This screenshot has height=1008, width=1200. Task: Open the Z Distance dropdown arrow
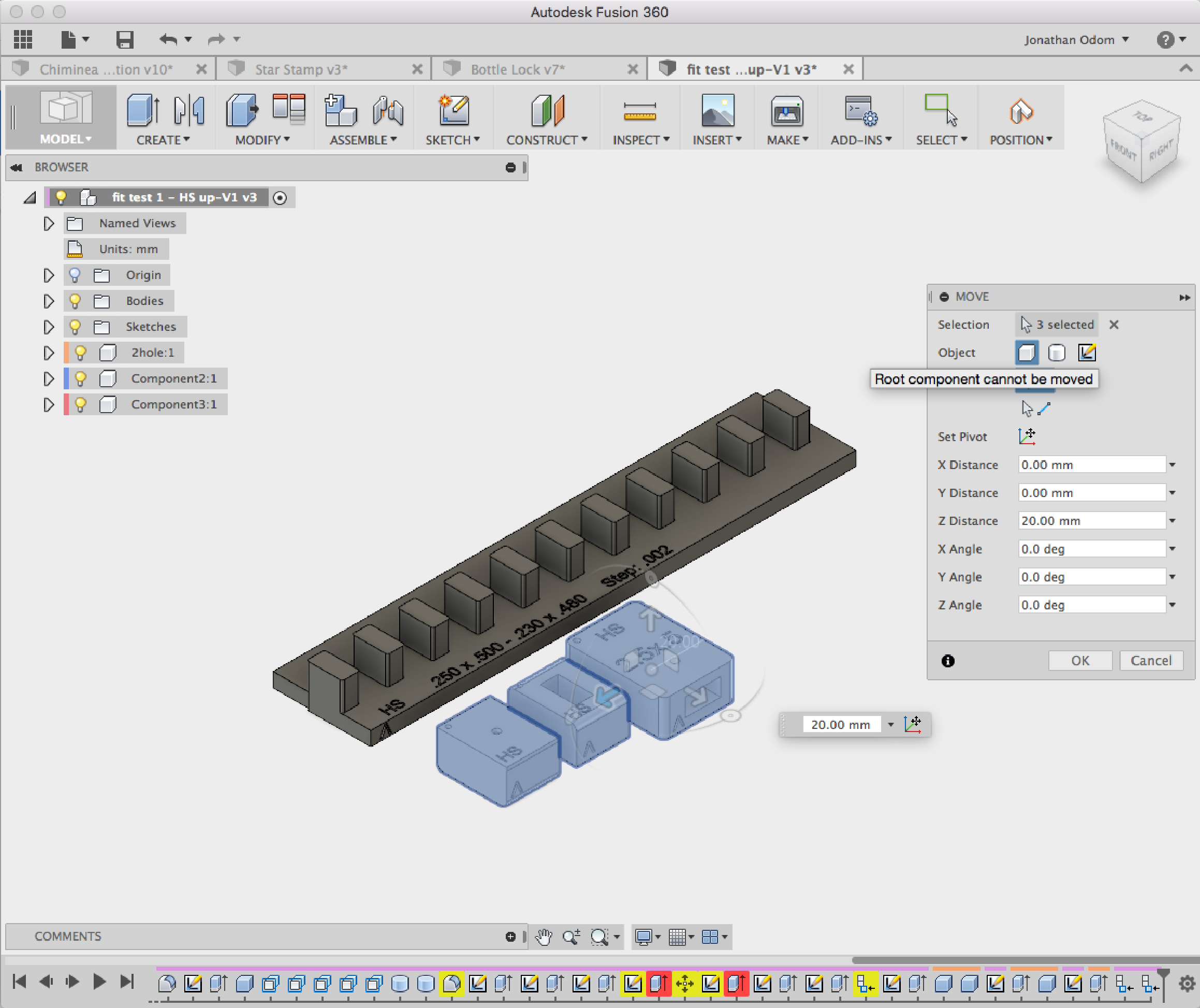[1172, 521]
